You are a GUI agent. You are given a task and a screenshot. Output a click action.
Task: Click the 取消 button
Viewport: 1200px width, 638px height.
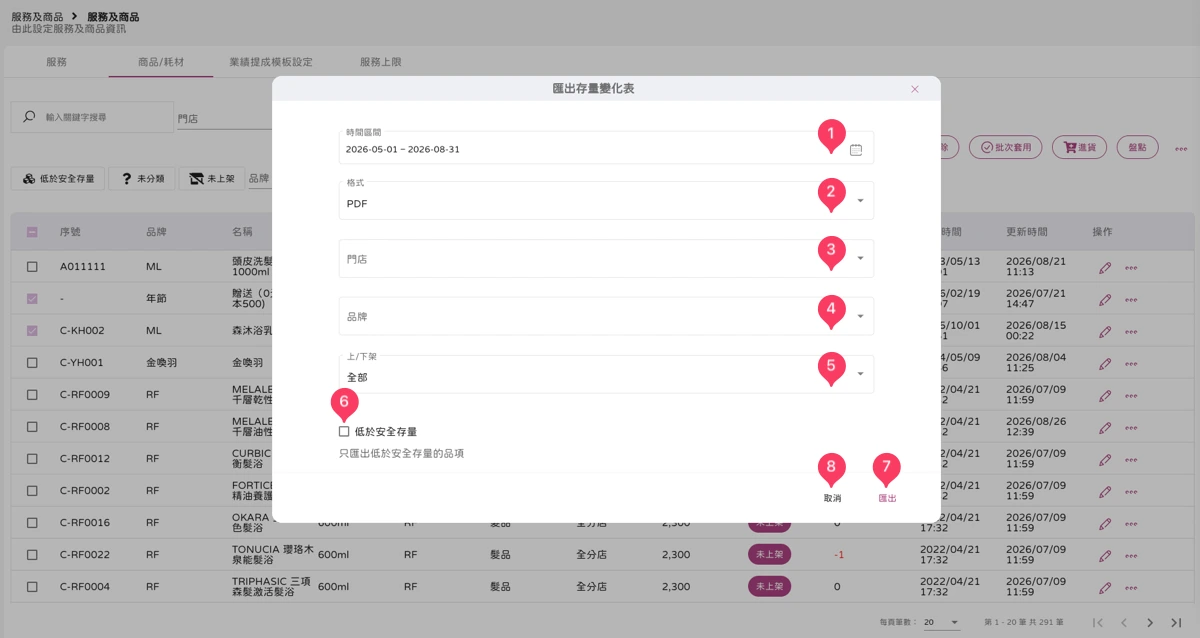[x=832, y=498]
